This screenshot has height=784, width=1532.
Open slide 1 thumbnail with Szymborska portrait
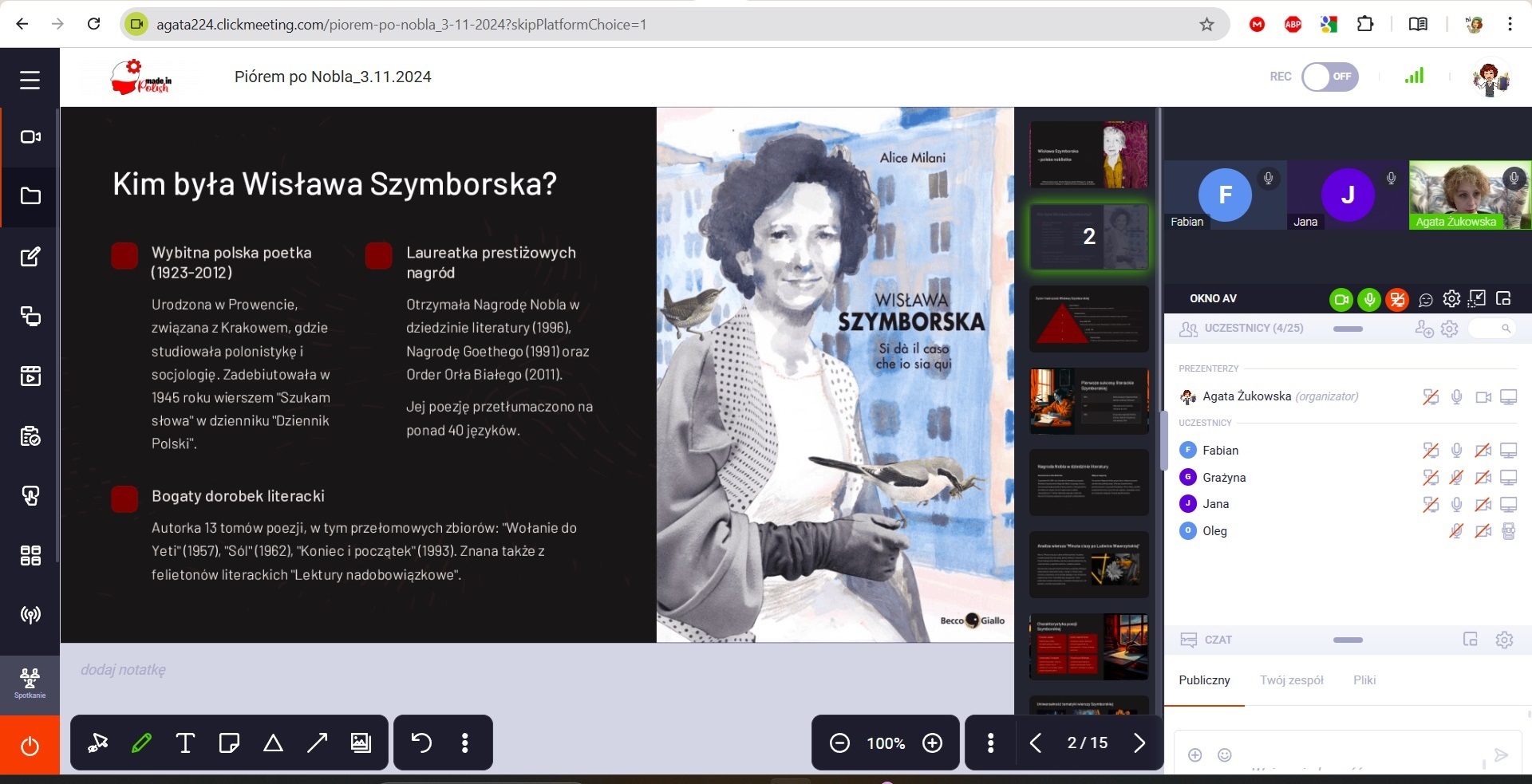(x=1088, y=155)
